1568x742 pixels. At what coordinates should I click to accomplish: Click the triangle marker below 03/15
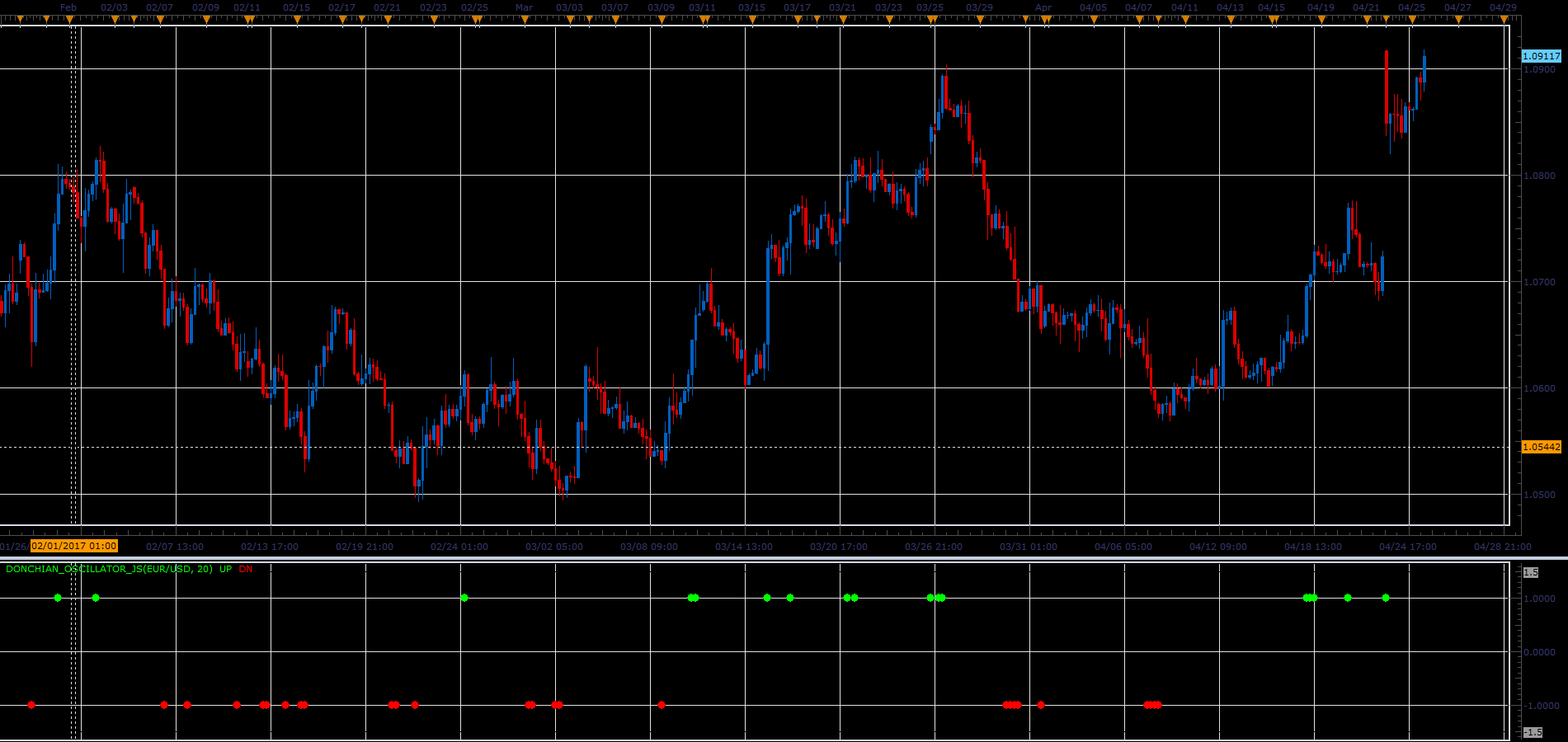click(x=751, y=20)
